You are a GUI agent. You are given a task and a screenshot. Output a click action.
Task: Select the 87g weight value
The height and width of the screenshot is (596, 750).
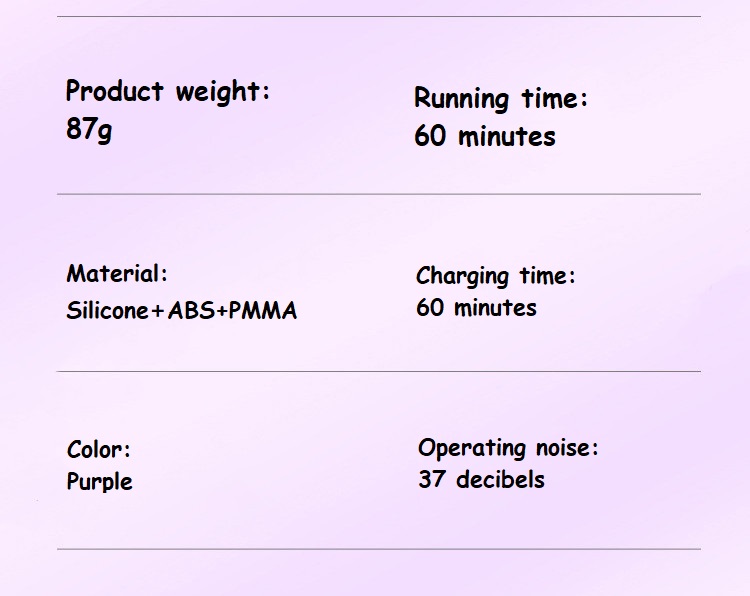89,129
